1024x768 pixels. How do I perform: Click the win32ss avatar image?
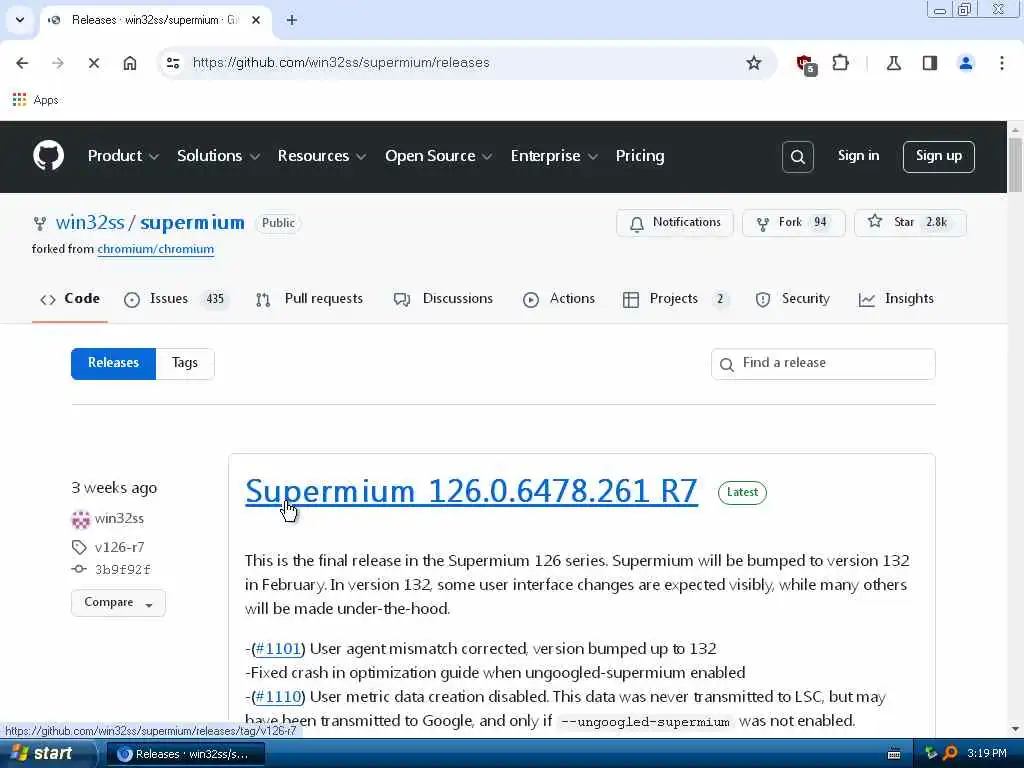pos(80,519)
